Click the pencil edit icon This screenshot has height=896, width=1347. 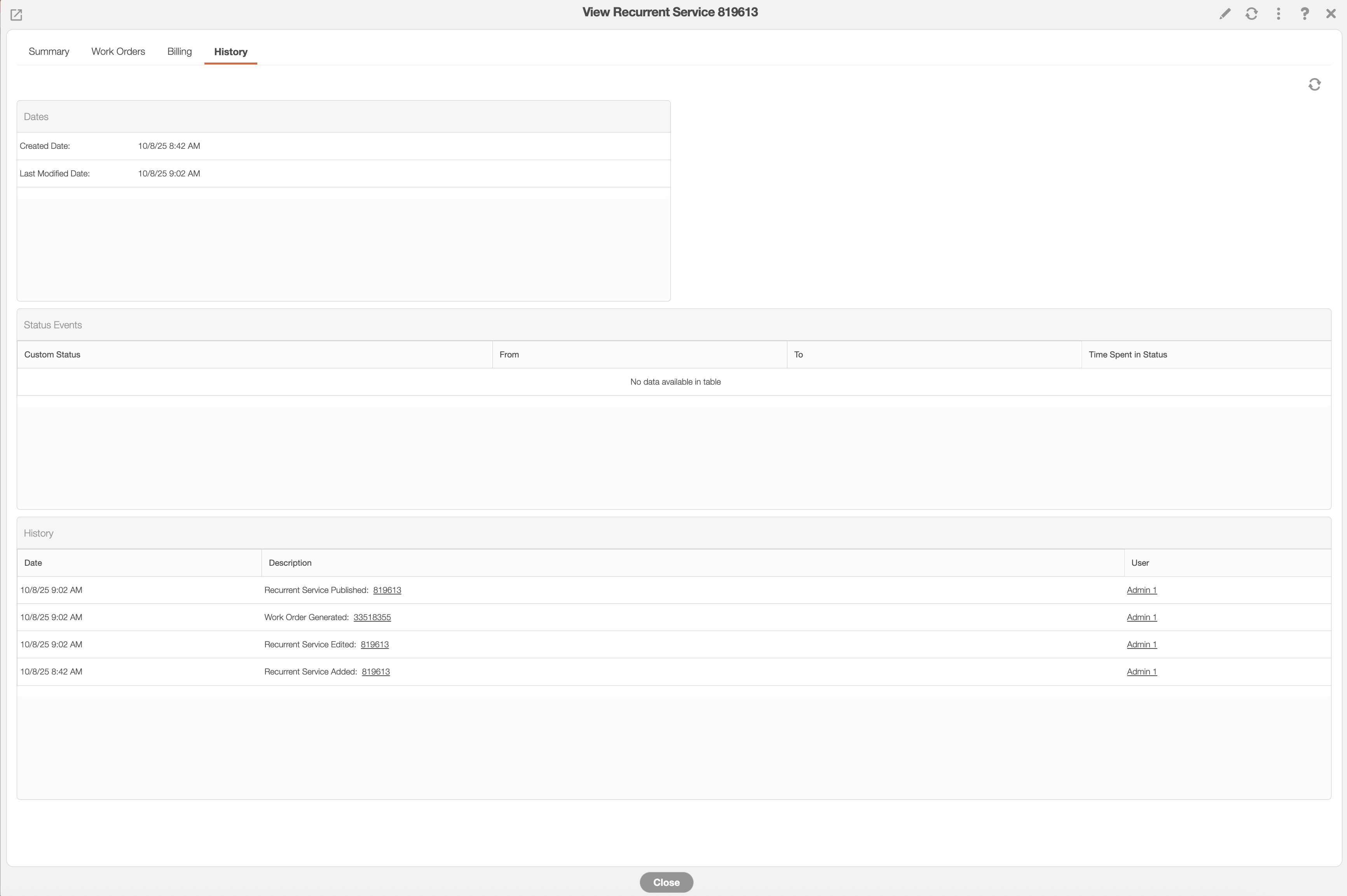tap(1224, 14)
